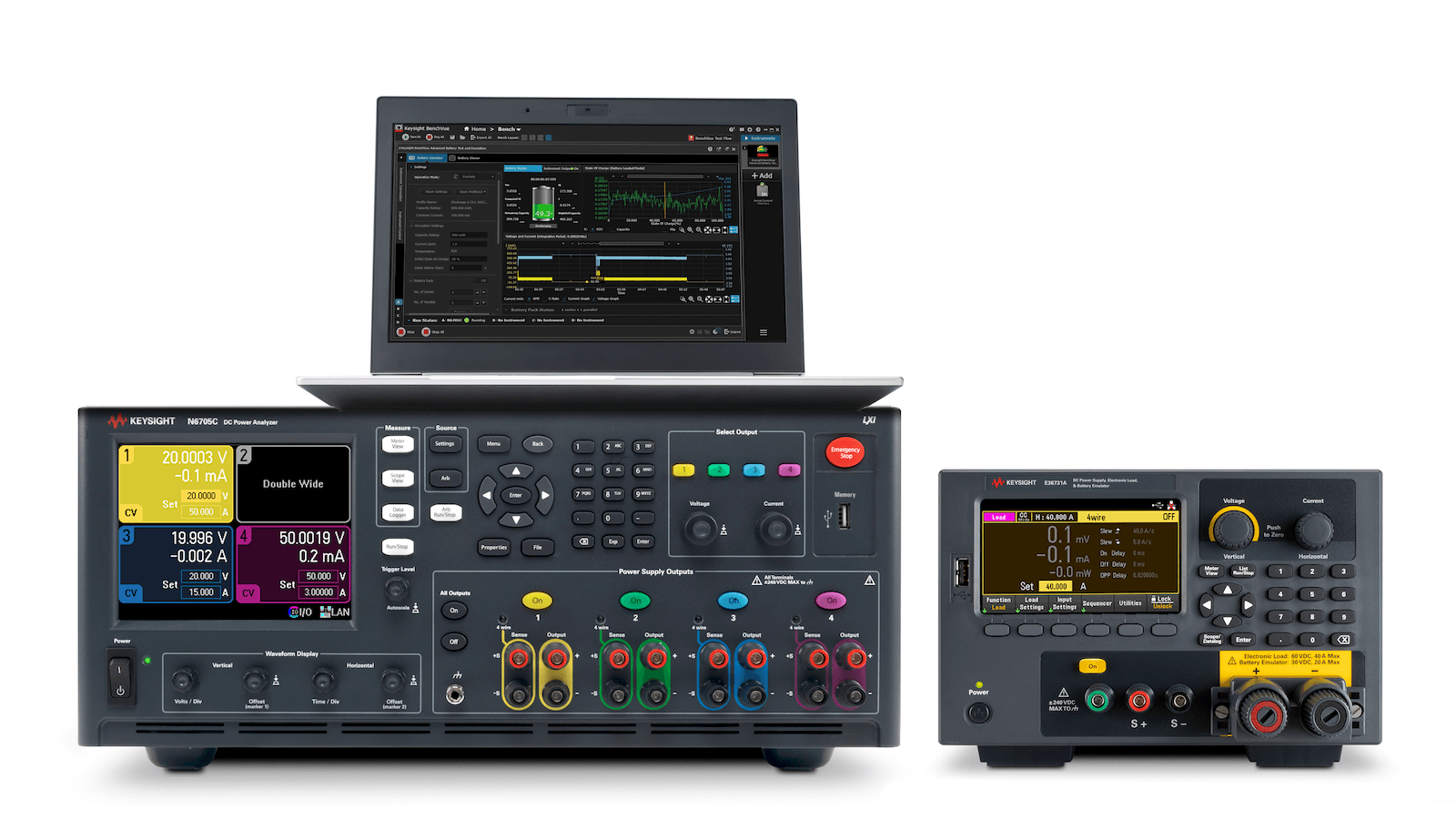Toggle the green output 2 On button
1456x819 pixels.
635,601
